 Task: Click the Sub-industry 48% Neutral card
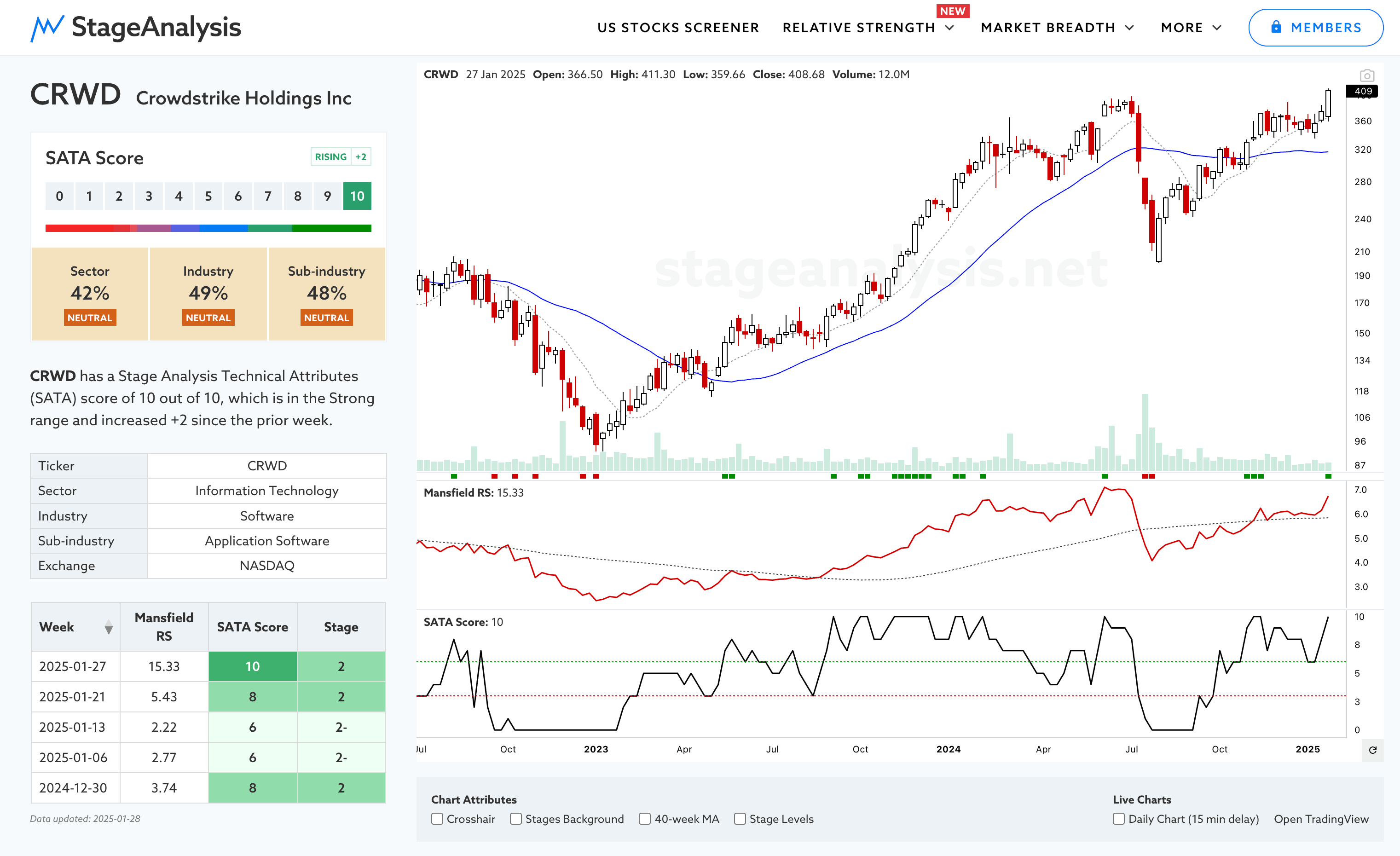(327, 294)
